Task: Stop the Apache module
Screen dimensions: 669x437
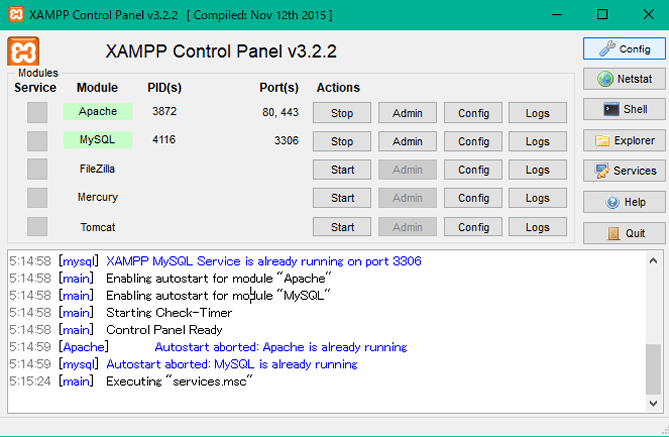Action: [342, 113]
